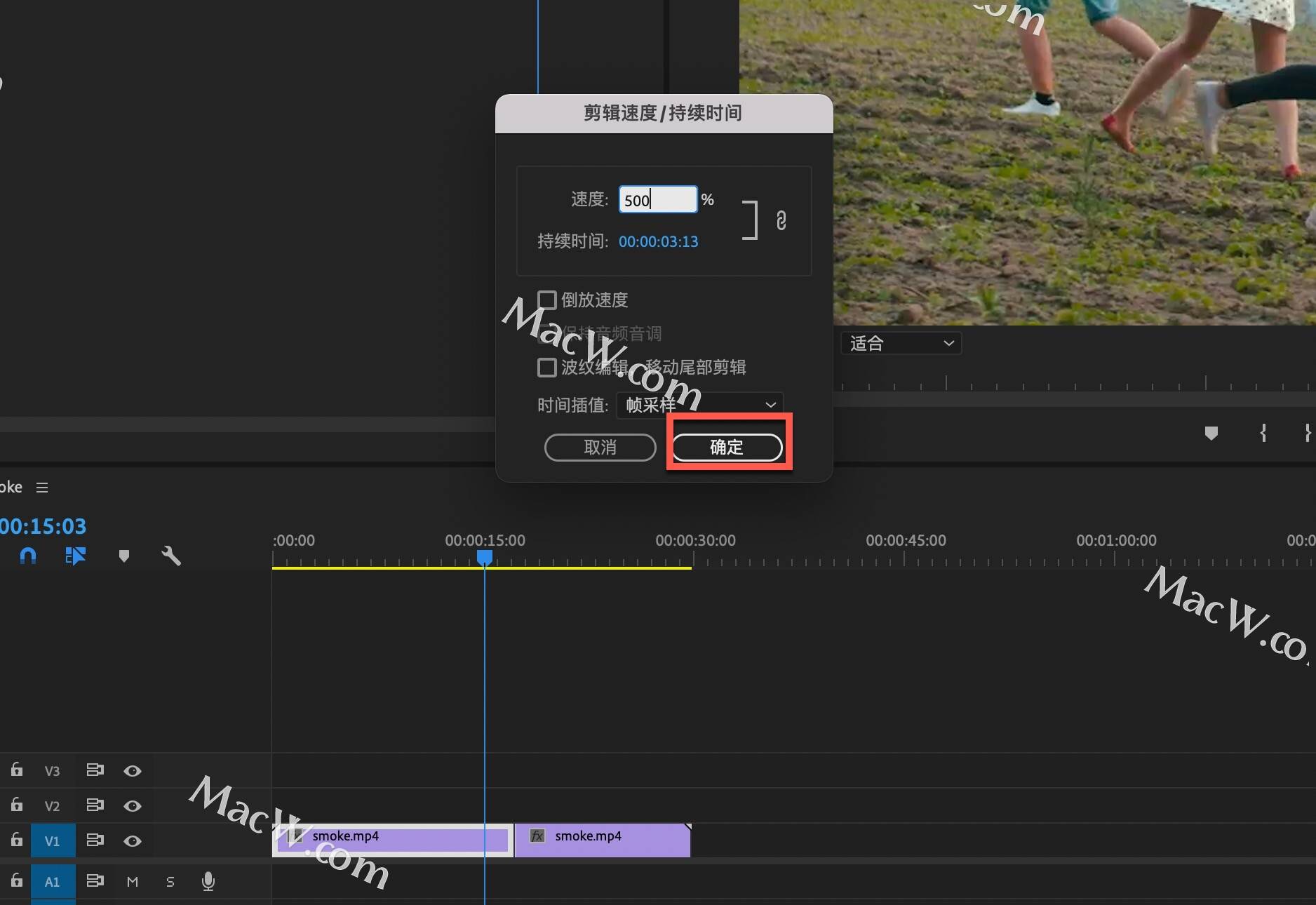Select the V1 track target header
The image size is (1316, 905).
click(x=53, y=841)
